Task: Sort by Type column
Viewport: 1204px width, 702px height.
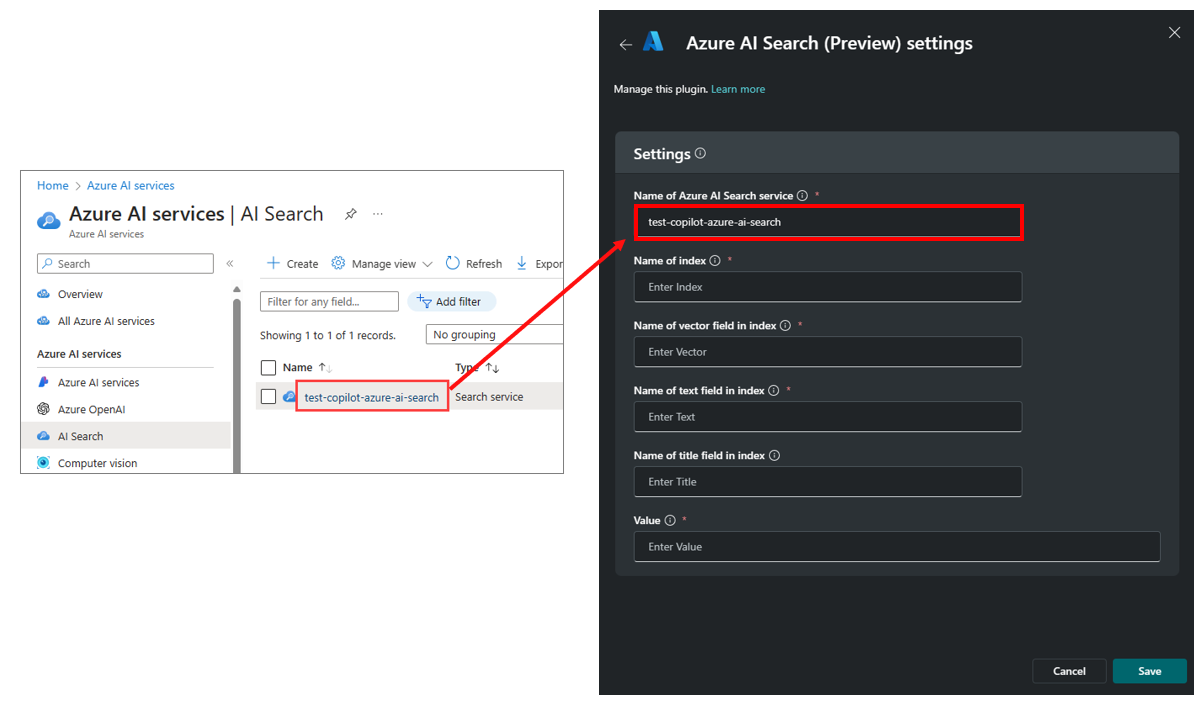Action: (477, 367)
